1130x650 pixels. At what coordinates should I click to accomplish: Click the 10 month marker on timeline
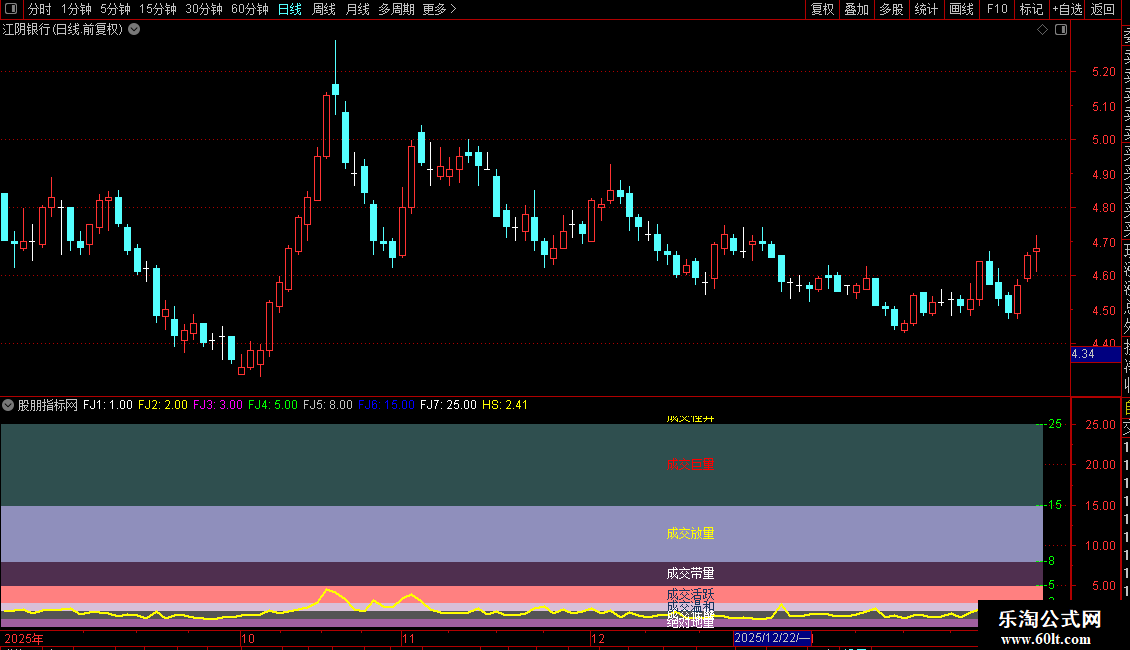pyautogui.click(x=248, y=638)
